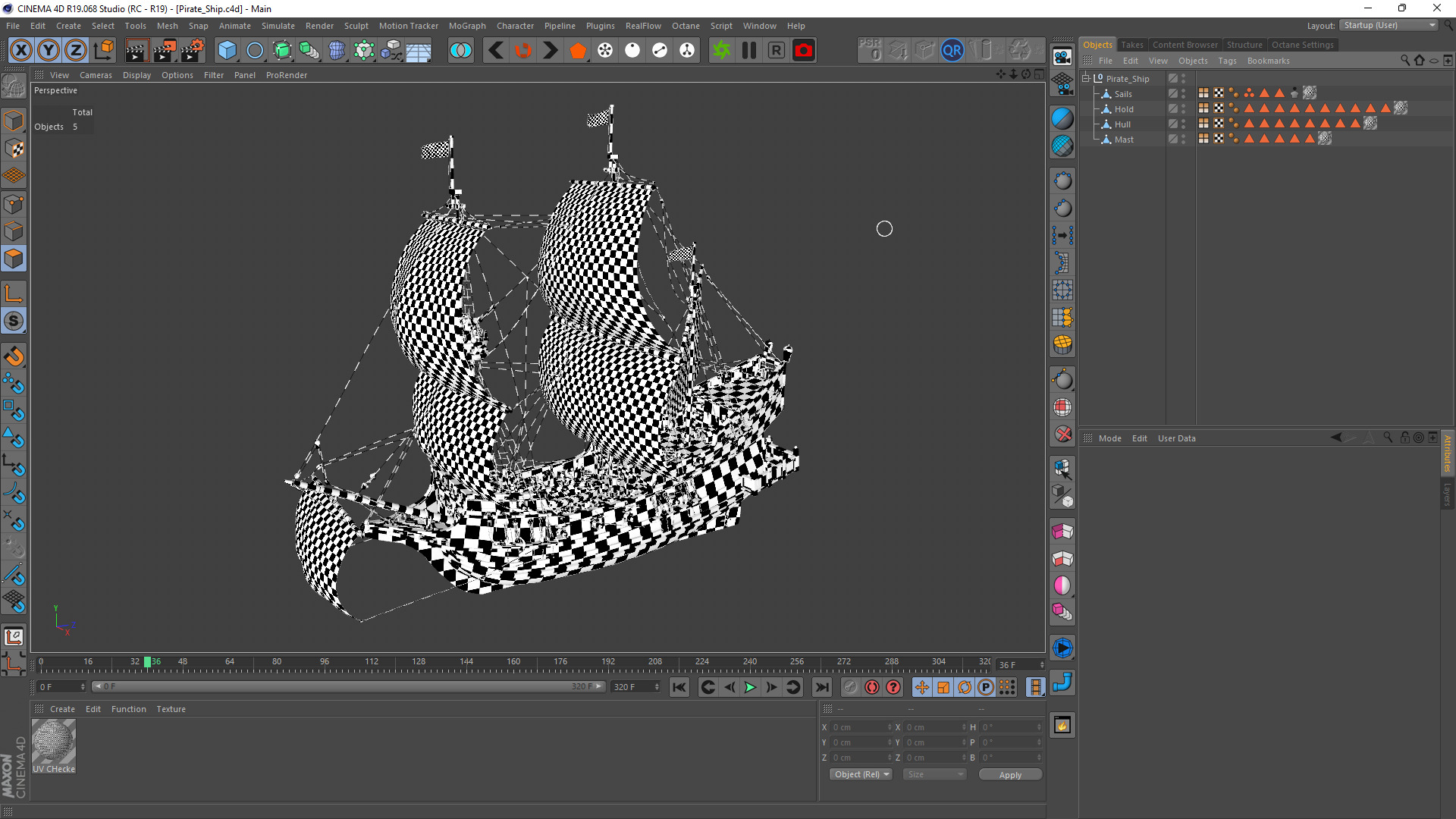This screenshot has width=1456, height=819.
Task: Click the Floor grid icon
Action: 419,50
